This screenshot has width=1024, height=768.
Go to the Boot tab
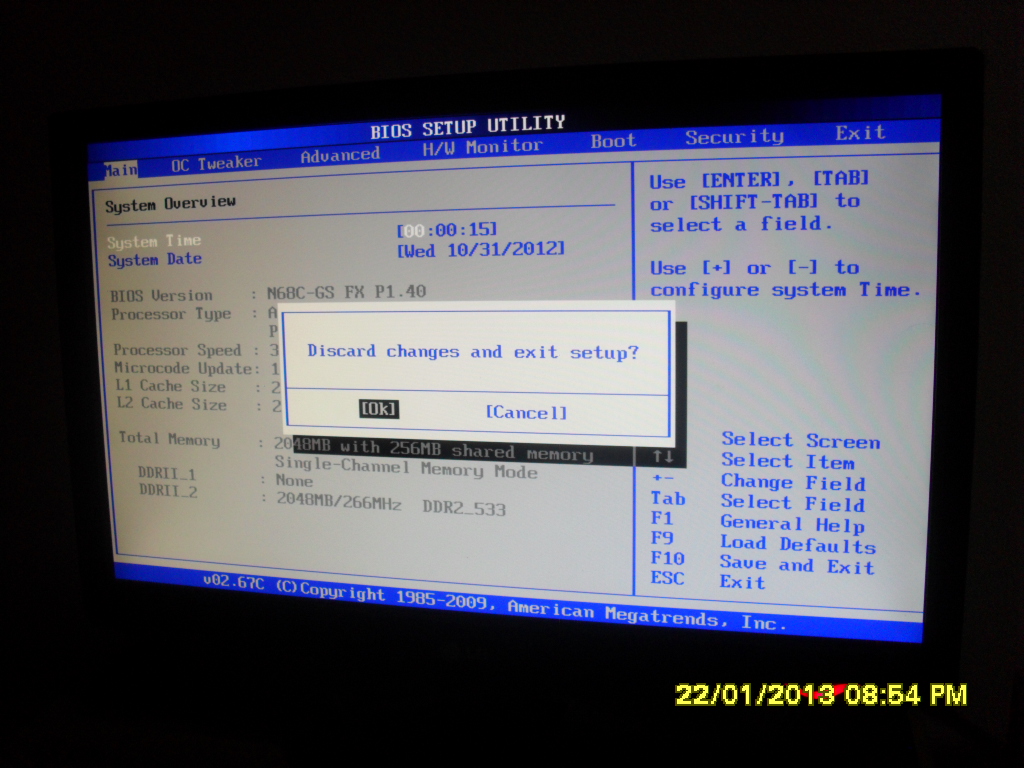pyautogui.click(x=613, y=140)
